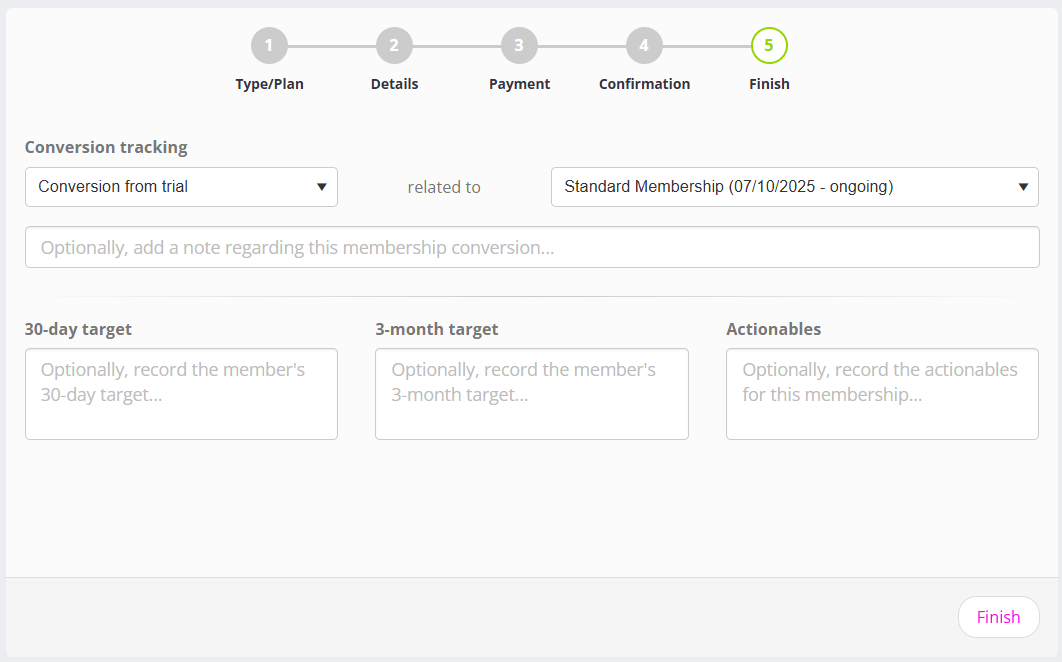Viewport: 1062px width, 662px height.
Task: Open the Standard Membership dropdown
Action: click(x=780, y=187)
